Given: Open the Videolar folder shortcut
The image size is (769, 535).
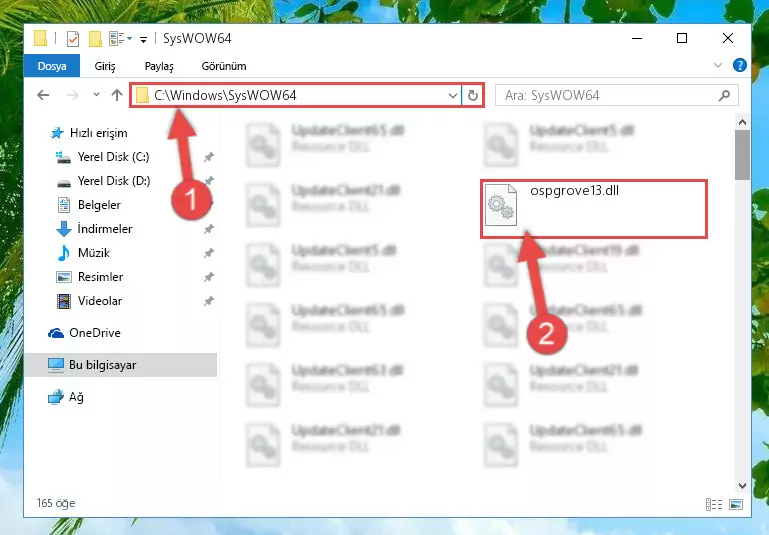Looking at the screenshot, I should (x=100, y=301).
